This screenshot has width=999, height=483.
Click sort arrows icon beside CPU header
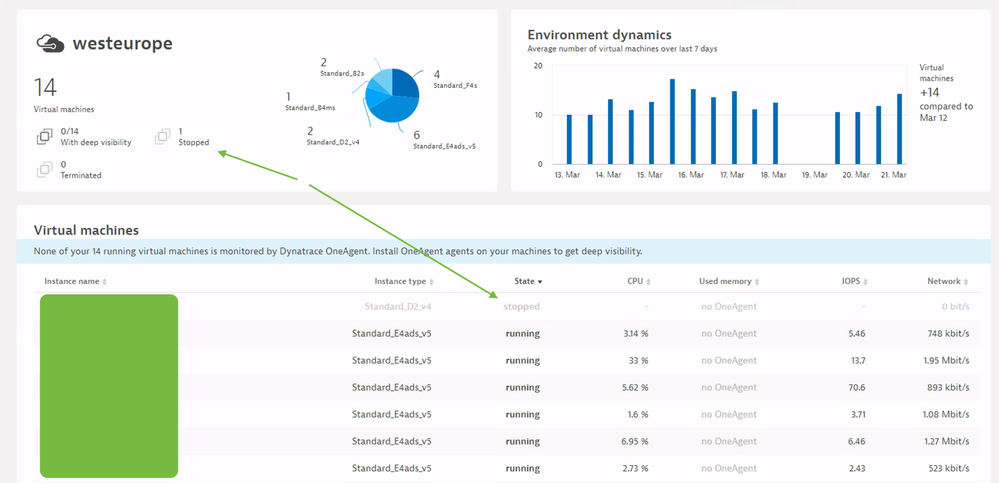[648, 282]
